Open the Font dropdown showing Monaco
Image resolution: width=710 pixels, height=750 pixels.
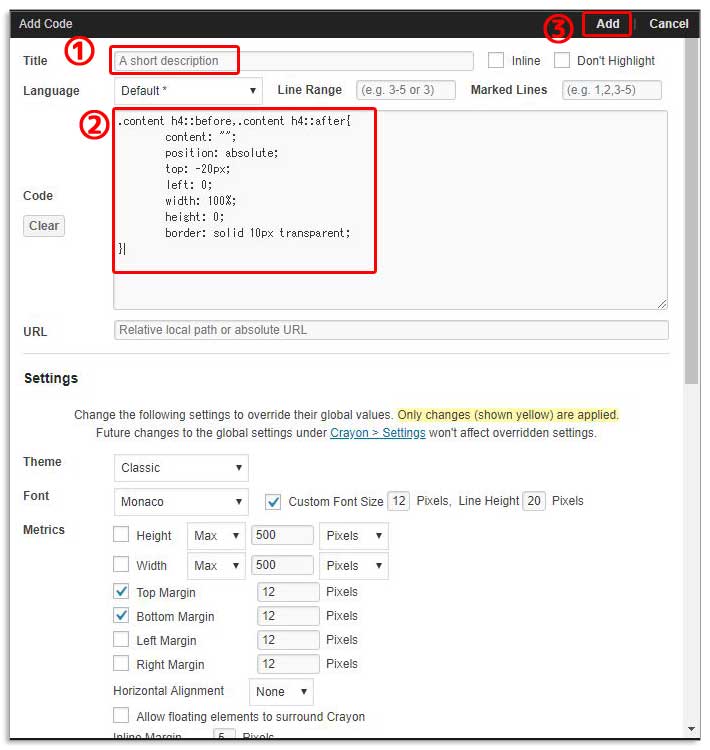(x=181, y=501)
